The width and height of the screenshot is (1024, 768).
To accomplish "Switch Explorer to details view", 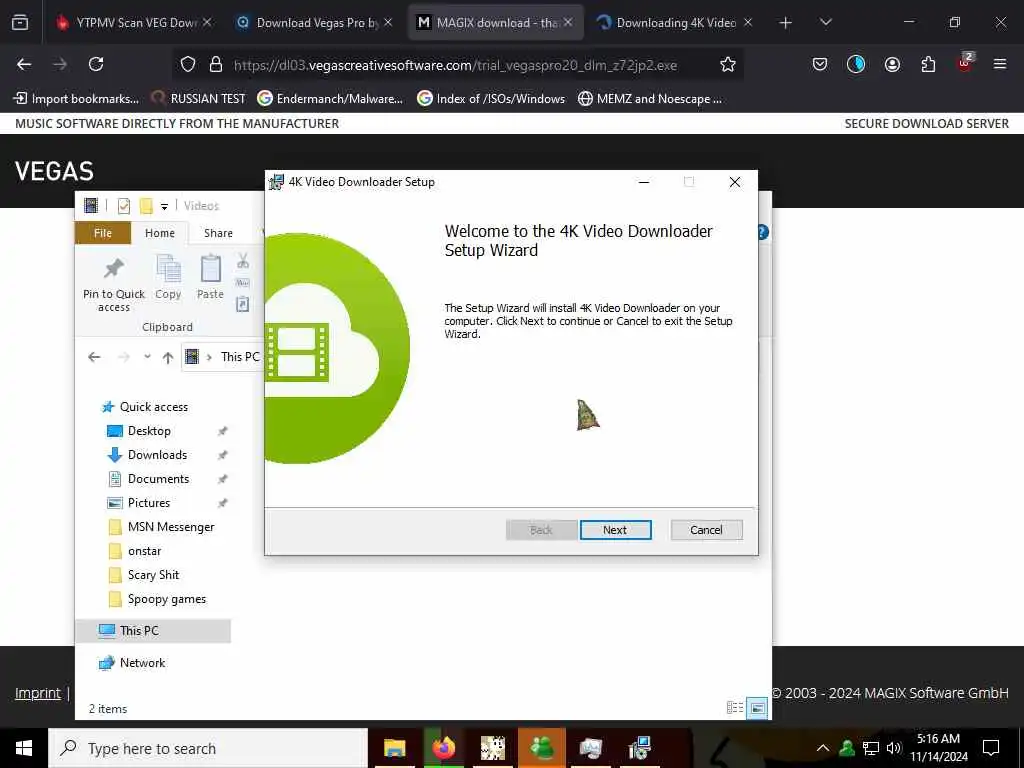I will [x=735, y=707].
